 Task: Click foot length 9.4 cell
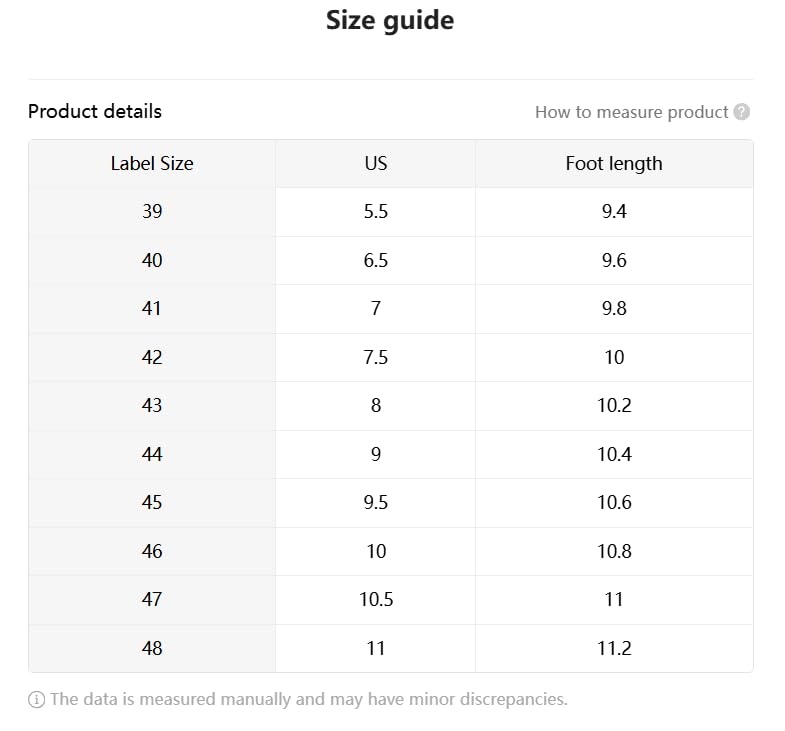614,212
